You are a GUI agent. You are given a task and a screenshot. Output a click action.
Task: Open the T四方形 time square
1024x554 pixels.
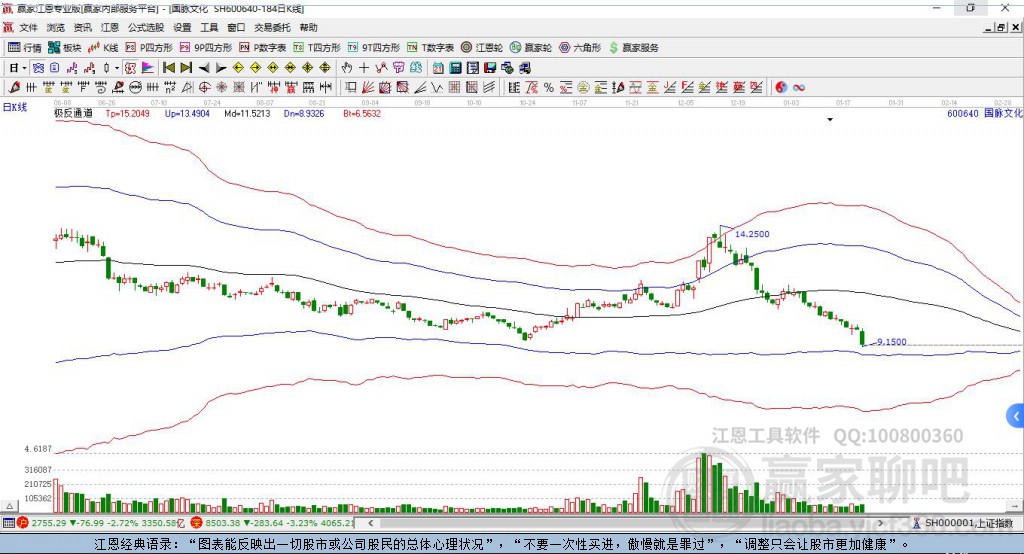tap(317, 48)
